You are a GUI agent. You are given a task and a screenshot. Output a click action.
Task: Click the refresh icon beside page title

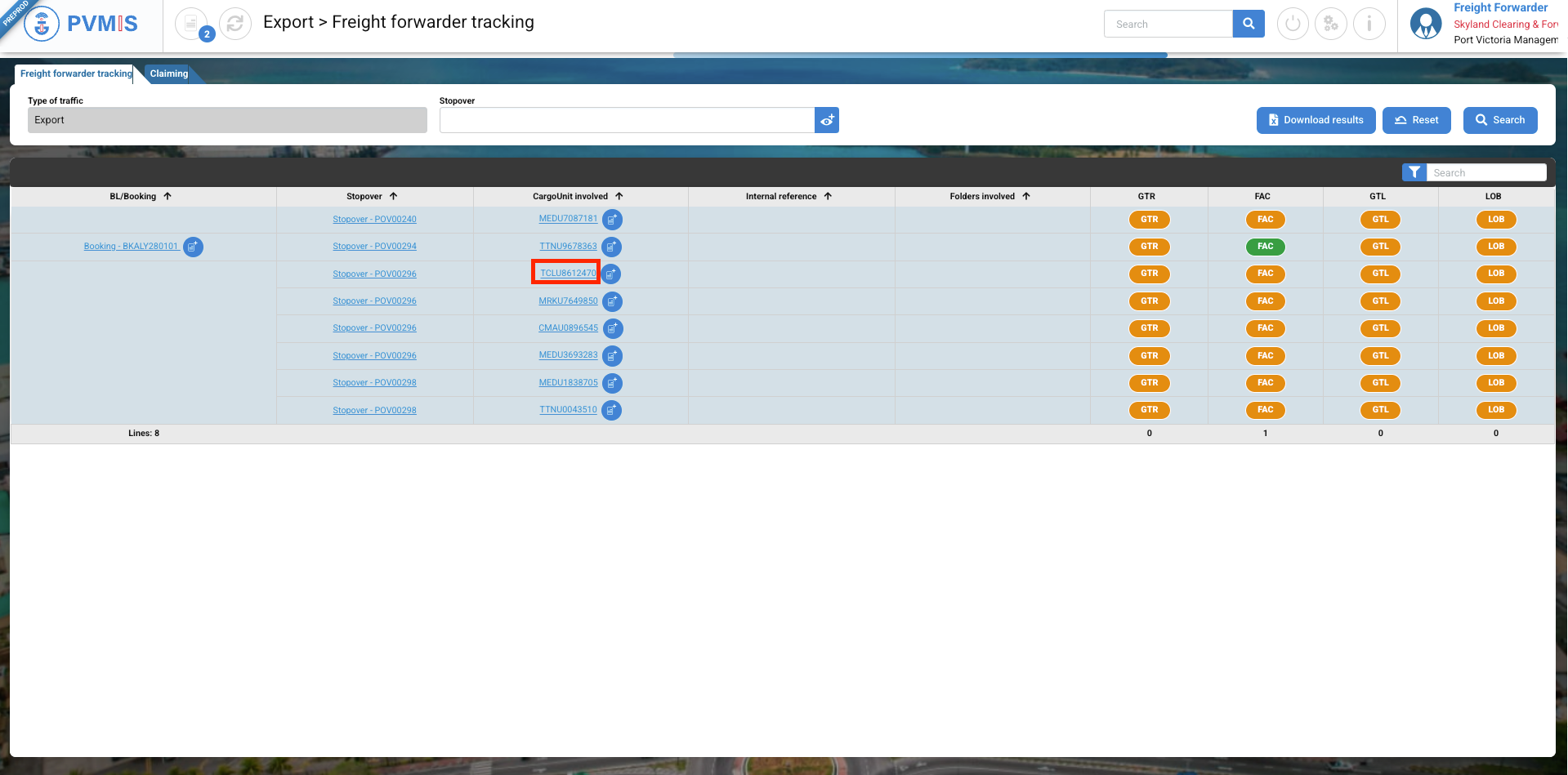235,24
